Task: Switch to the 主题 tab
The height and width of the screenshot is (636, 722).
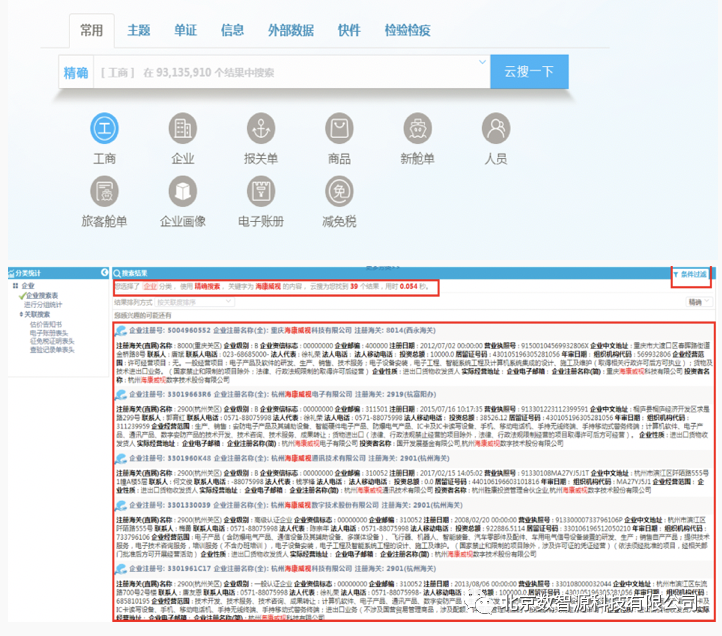Action: click(139, 30)
